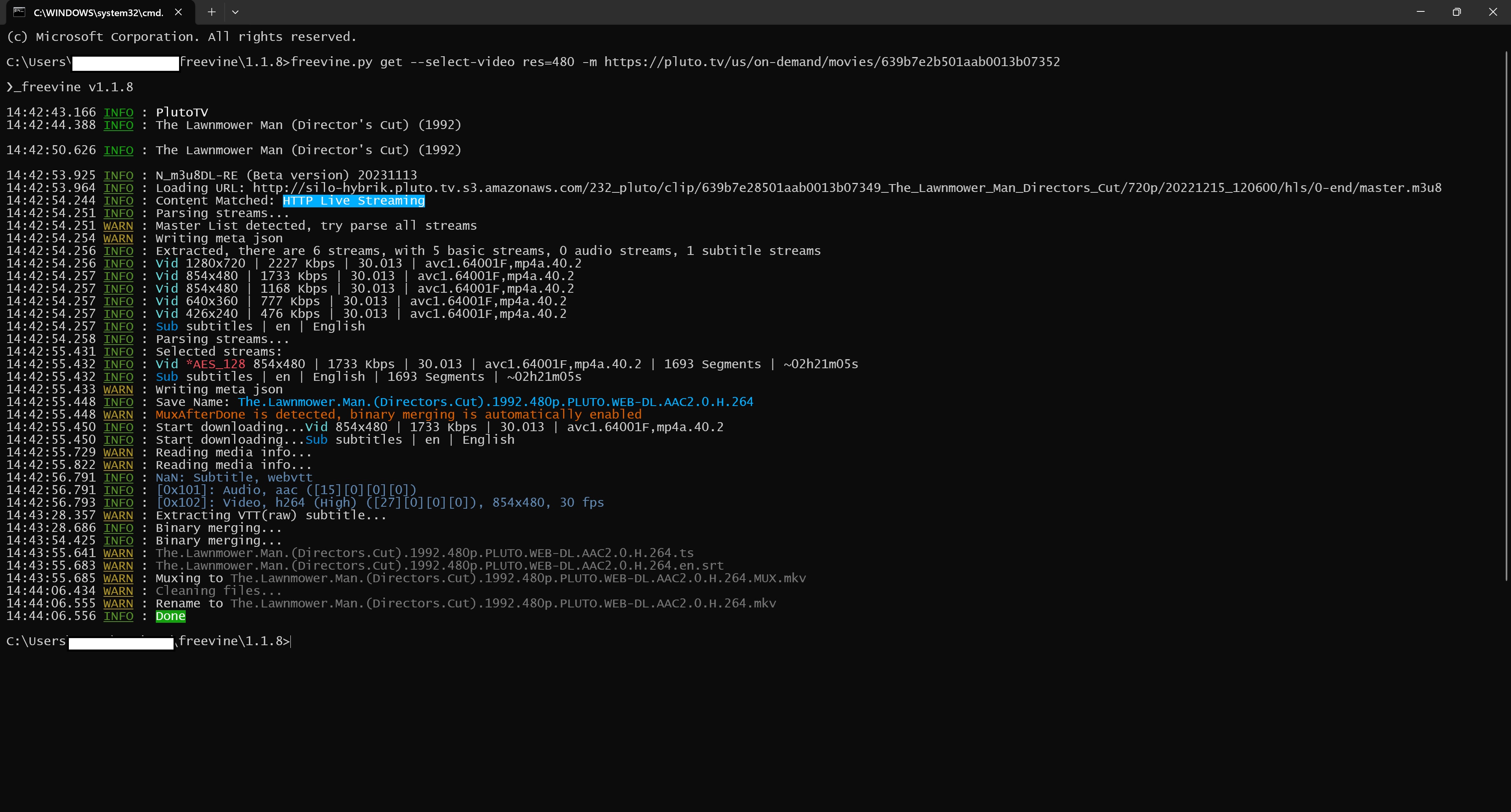Click the green Done status label
Image resolution: width=1511 pixels, height=812 pixels.
[x=170, y=616]
